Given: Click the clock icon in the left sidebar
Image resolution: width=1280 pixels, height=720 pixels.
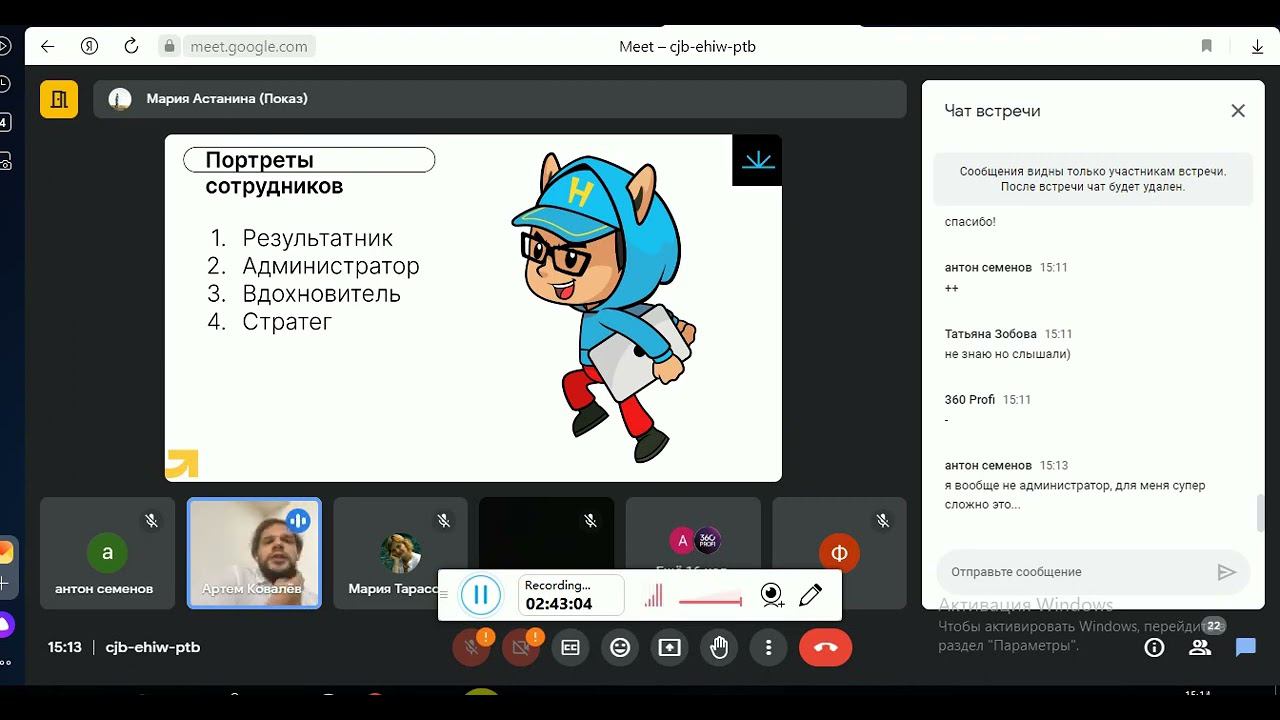Looking at the screenshot, I should coord(4,84).
